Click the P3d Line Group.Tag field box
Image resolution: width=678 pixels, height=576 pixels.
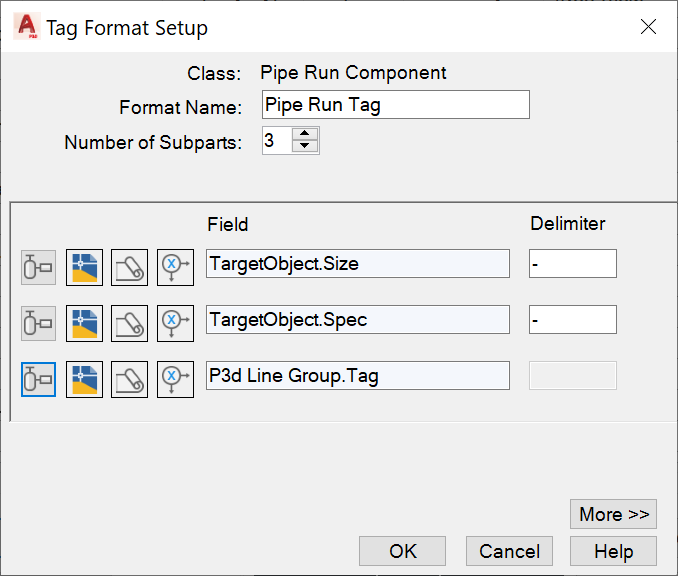[x=358, y=375]
